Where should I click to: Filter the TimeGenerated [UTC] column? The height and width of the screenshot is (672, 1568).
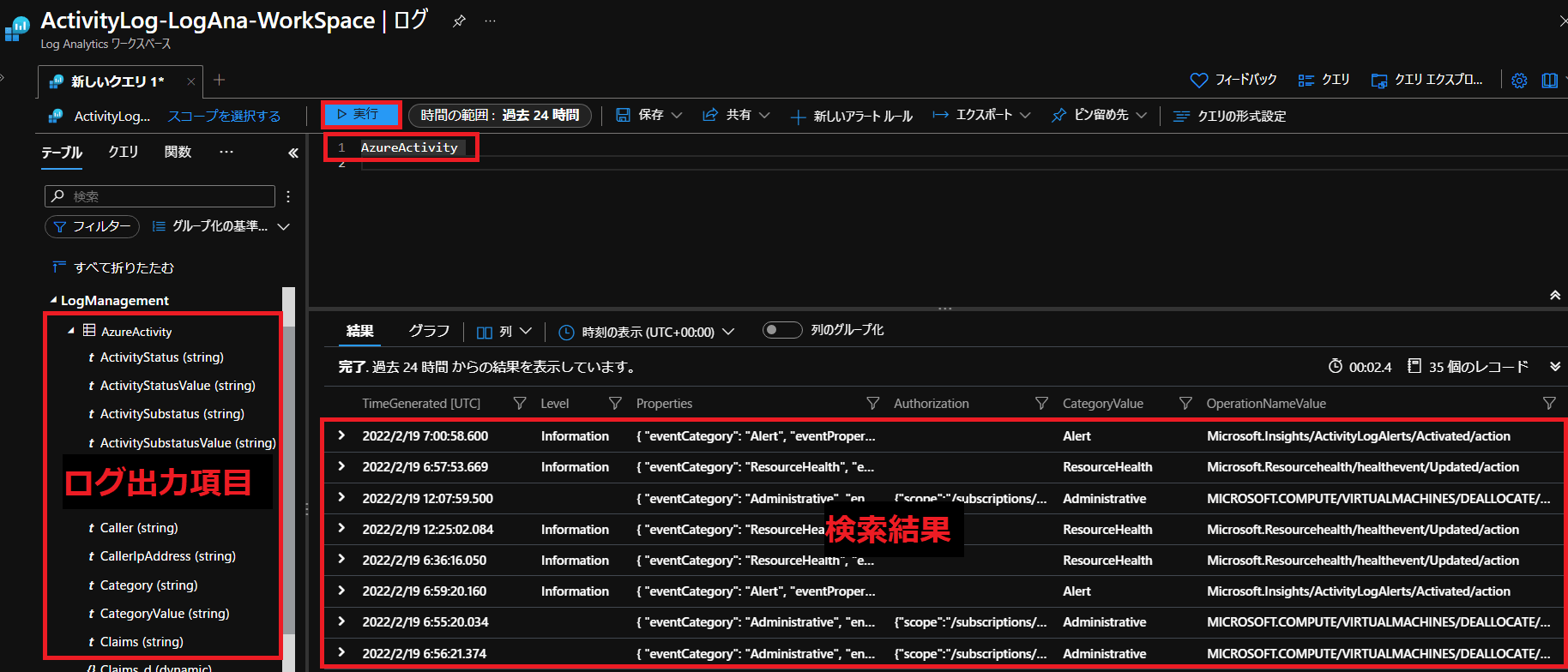pos(519,403)
